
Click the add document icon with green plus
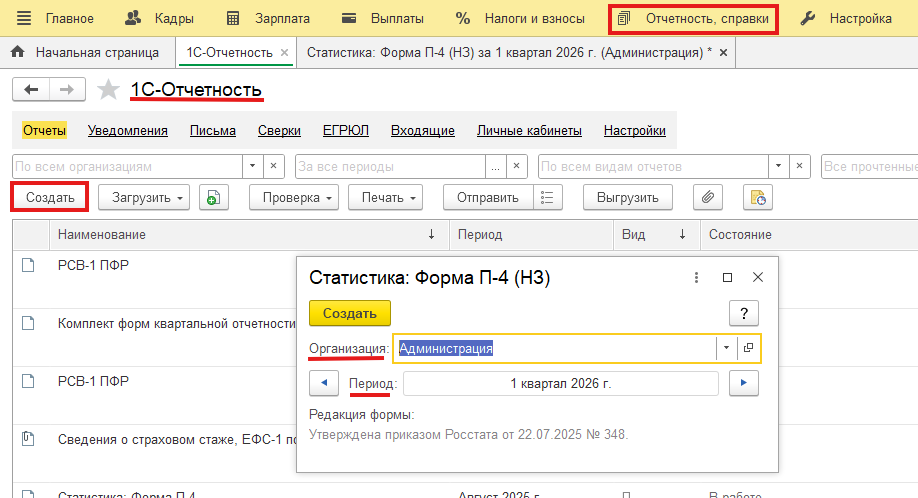[214, 197]
